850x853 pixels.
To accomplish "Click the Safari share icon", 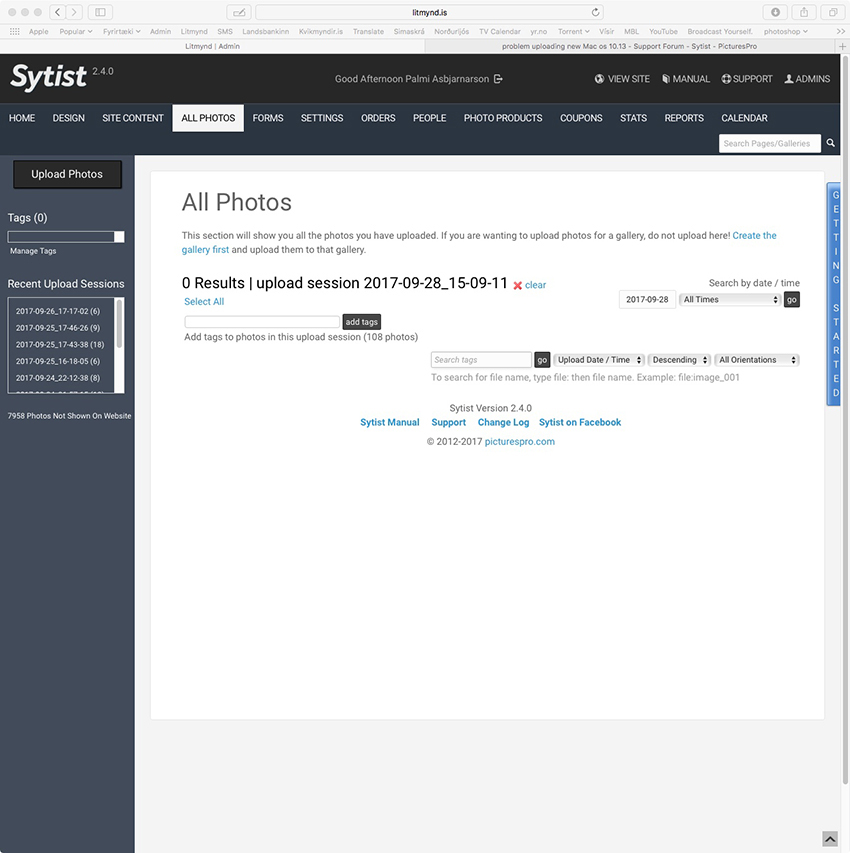I will point(804,12).
